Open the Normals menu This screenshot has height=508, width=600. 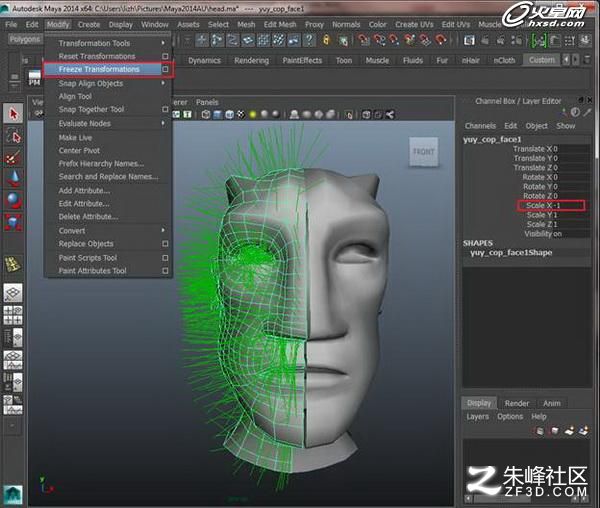click(346, 24)
